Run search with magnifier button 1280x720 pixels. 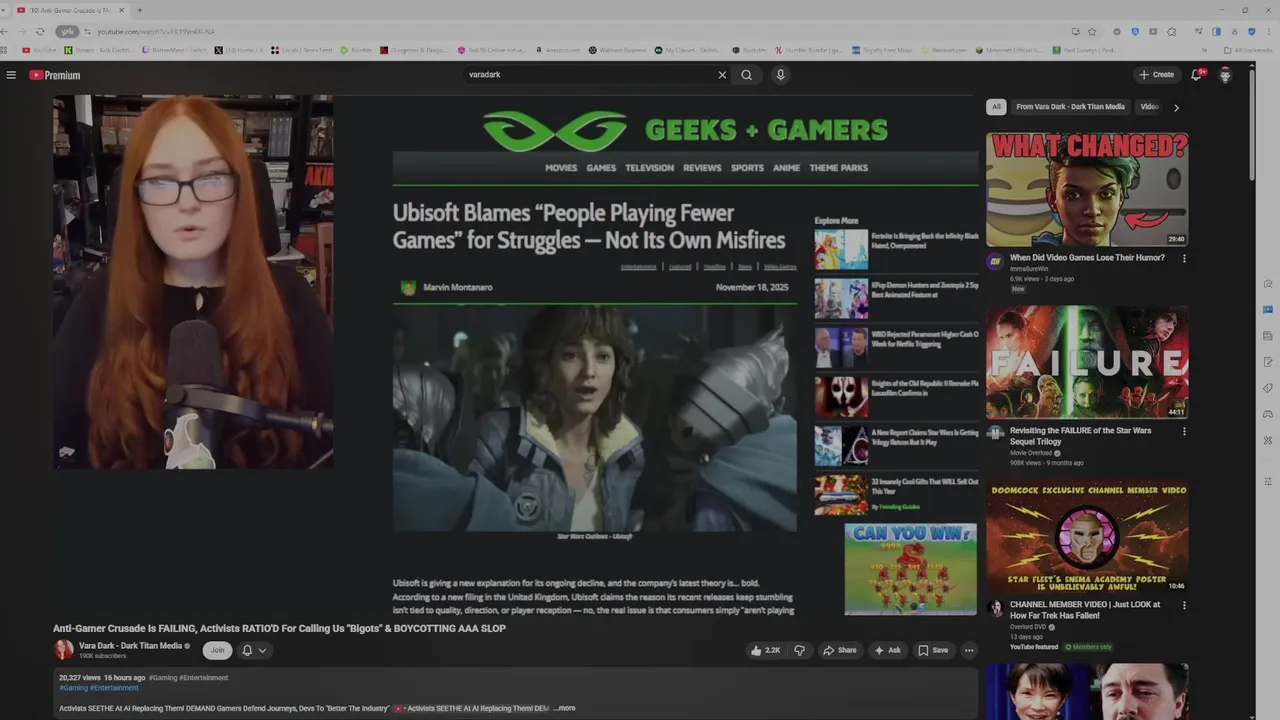(746, 75)
